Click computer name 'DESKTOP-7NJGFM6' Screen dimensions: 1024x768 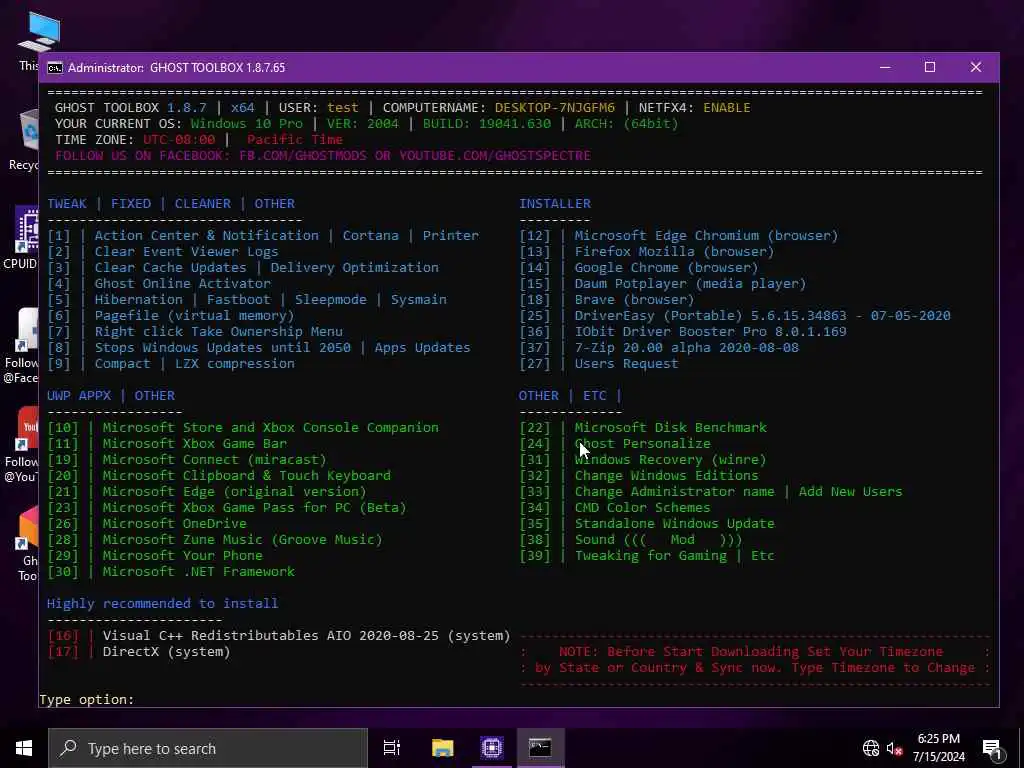click(x=554, y=108)
